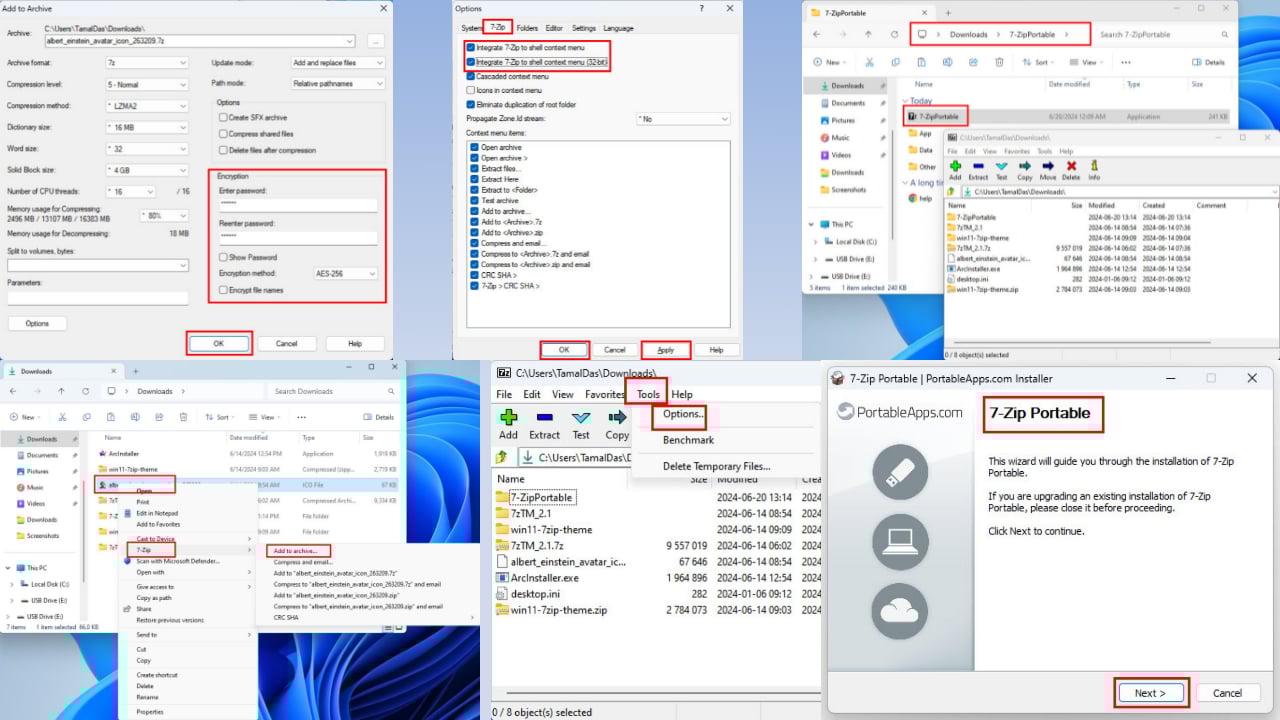This screenshot has height=720, width=1280.
Task: Open the Compression method dropdown showing LZMA2
Action: 147,105
